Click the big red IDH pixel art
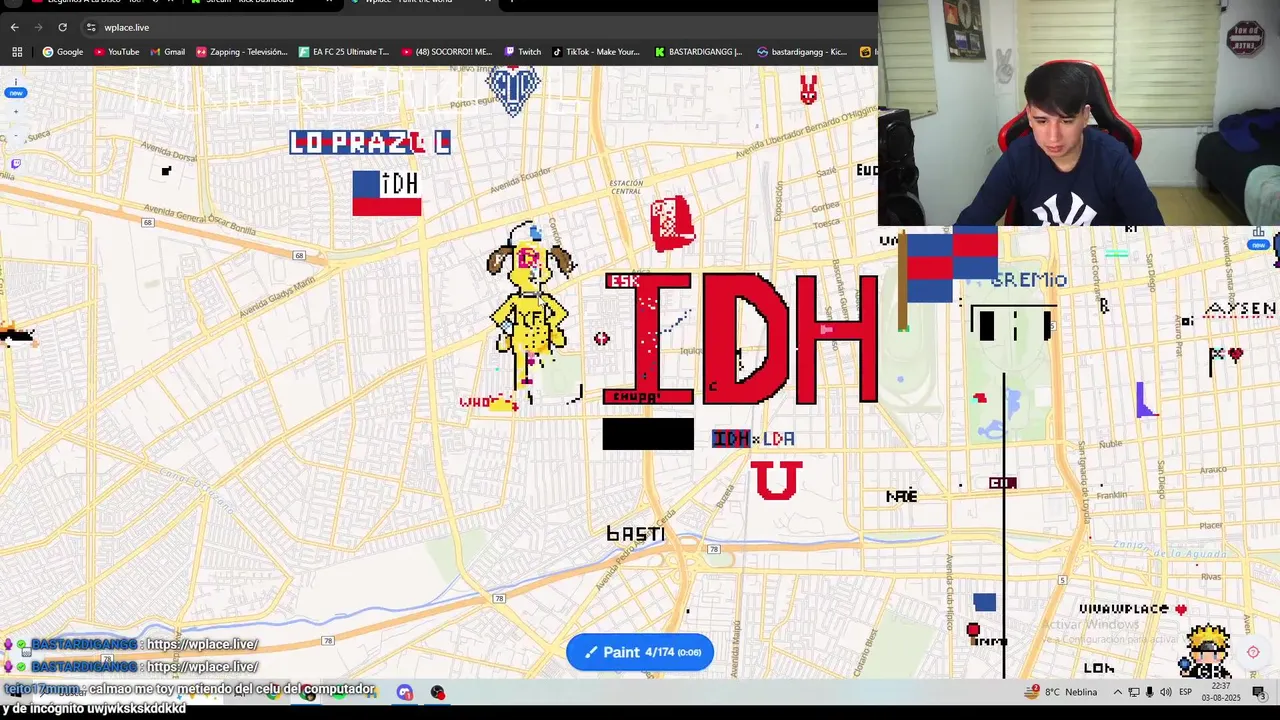The image size is (1280, 720). click(740, 338)
